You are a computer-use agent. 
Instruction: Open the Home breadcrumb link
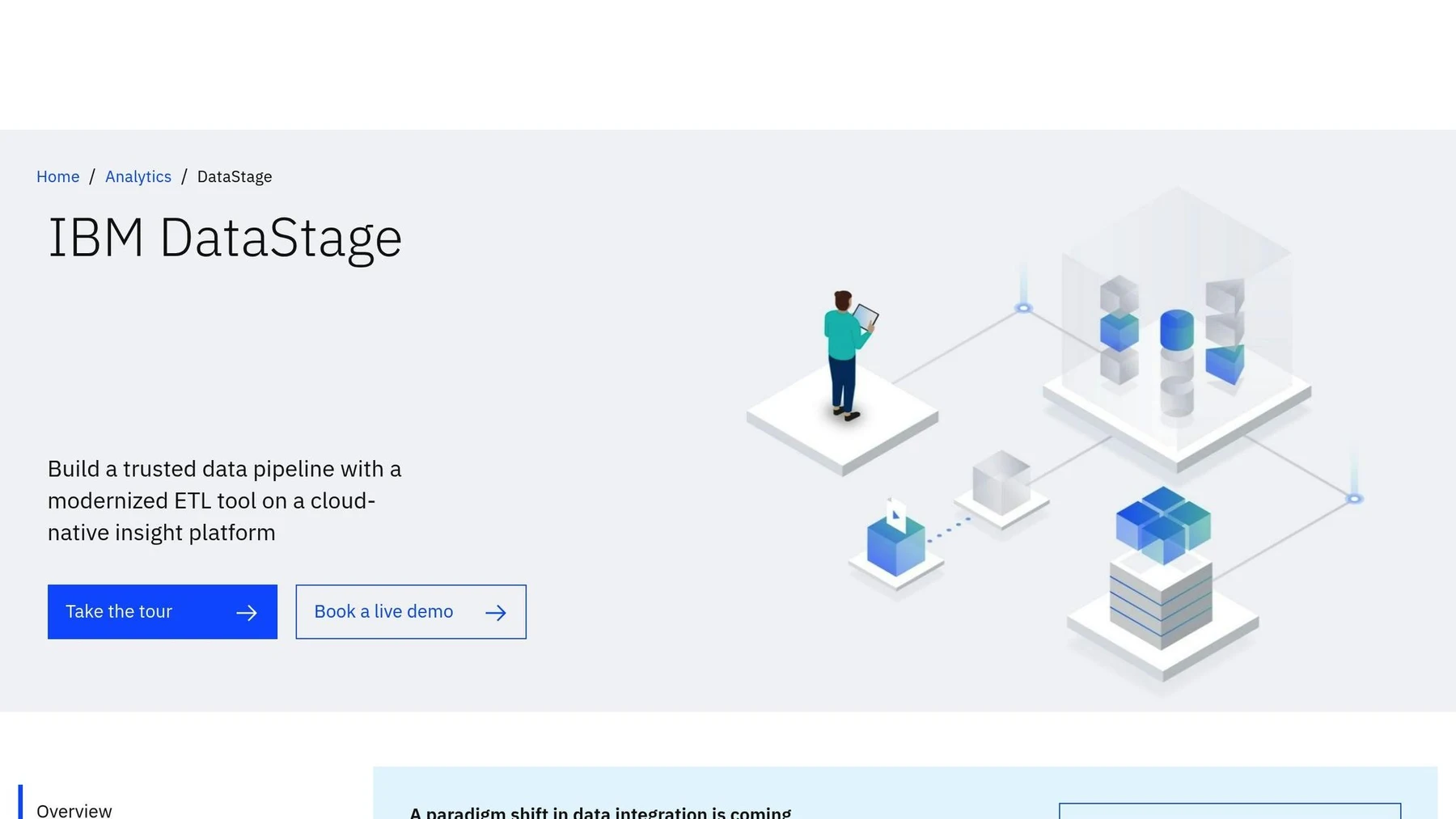[x=57, y=176]
